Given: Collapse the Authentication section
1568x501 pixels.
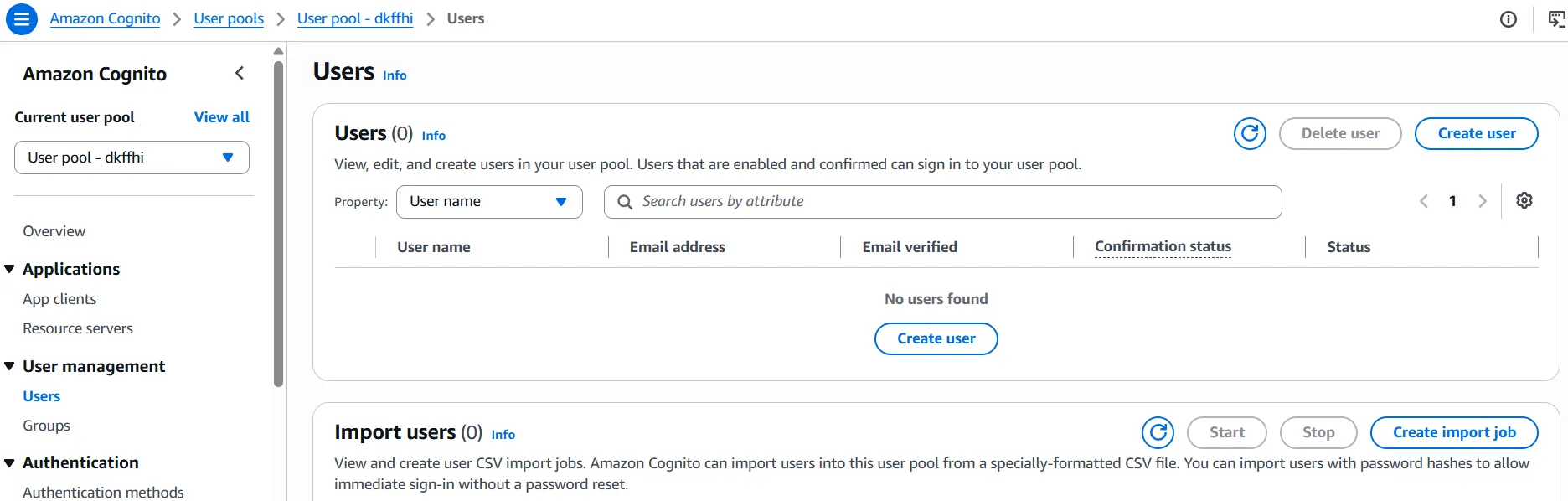Looking at the screenshot, I should tap(10, 462).
